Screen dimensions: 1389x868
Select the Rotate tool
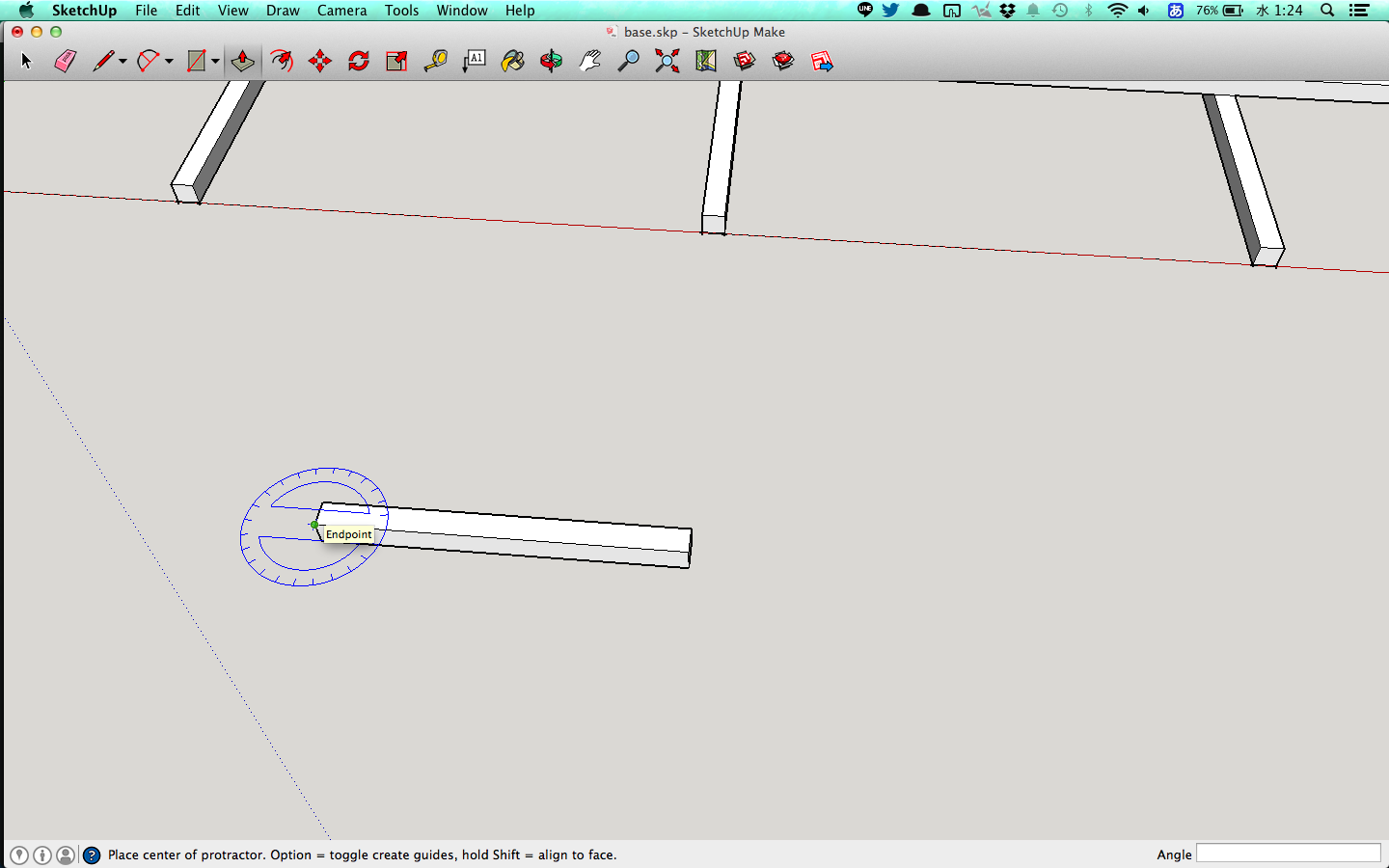tap(358, 62)
